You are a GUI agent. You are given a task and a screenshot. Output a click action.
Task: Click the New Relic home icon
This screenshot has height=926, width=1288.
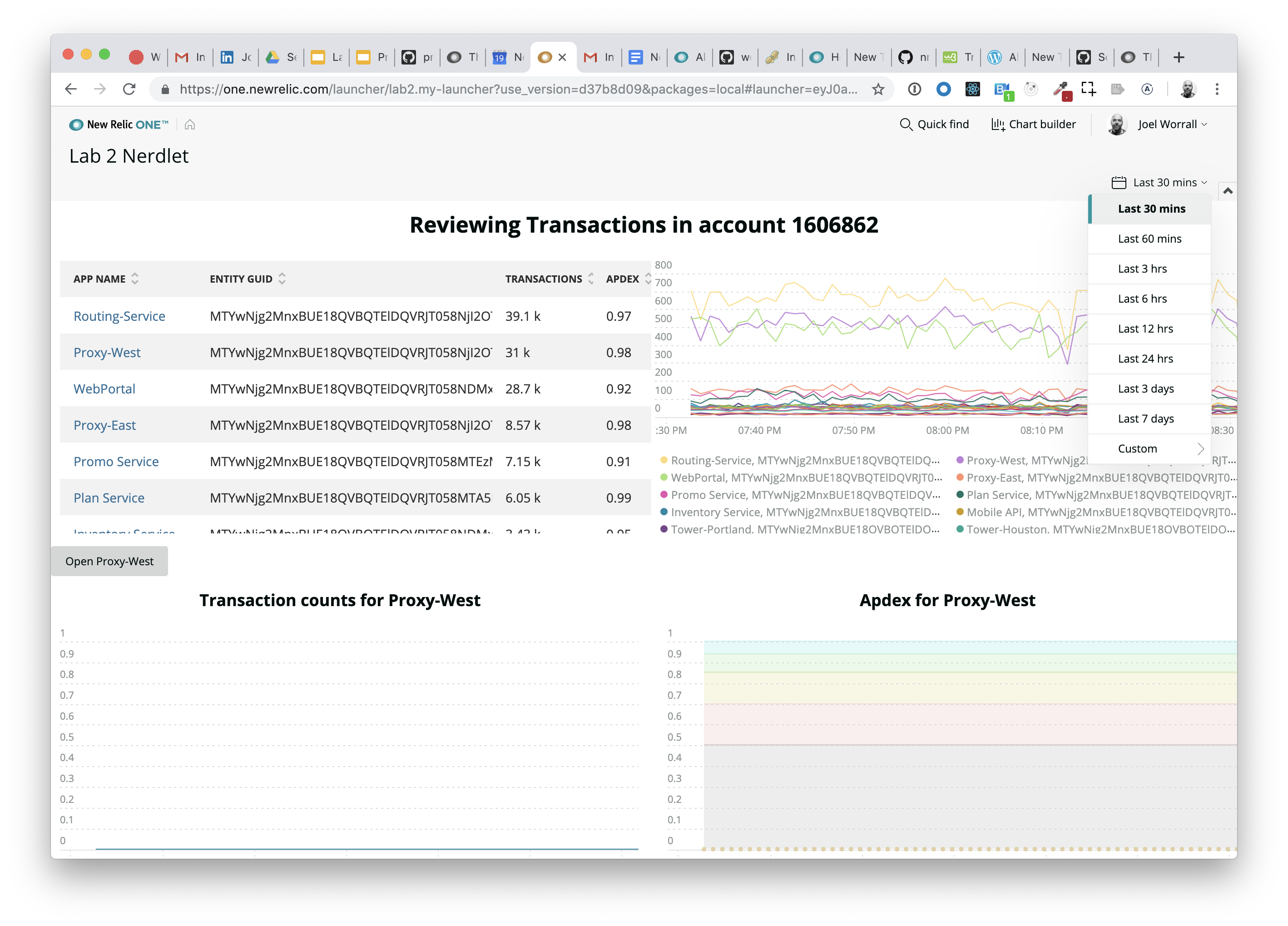coord(190,124)
